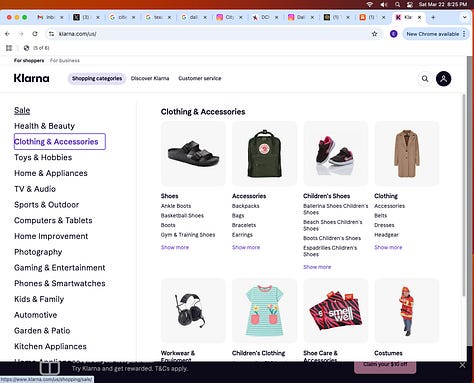Image resolution: width=474 pixels, height=383 pixels.
Task: Open the New Chrome available menu
Action: click(x=436, y=34)
